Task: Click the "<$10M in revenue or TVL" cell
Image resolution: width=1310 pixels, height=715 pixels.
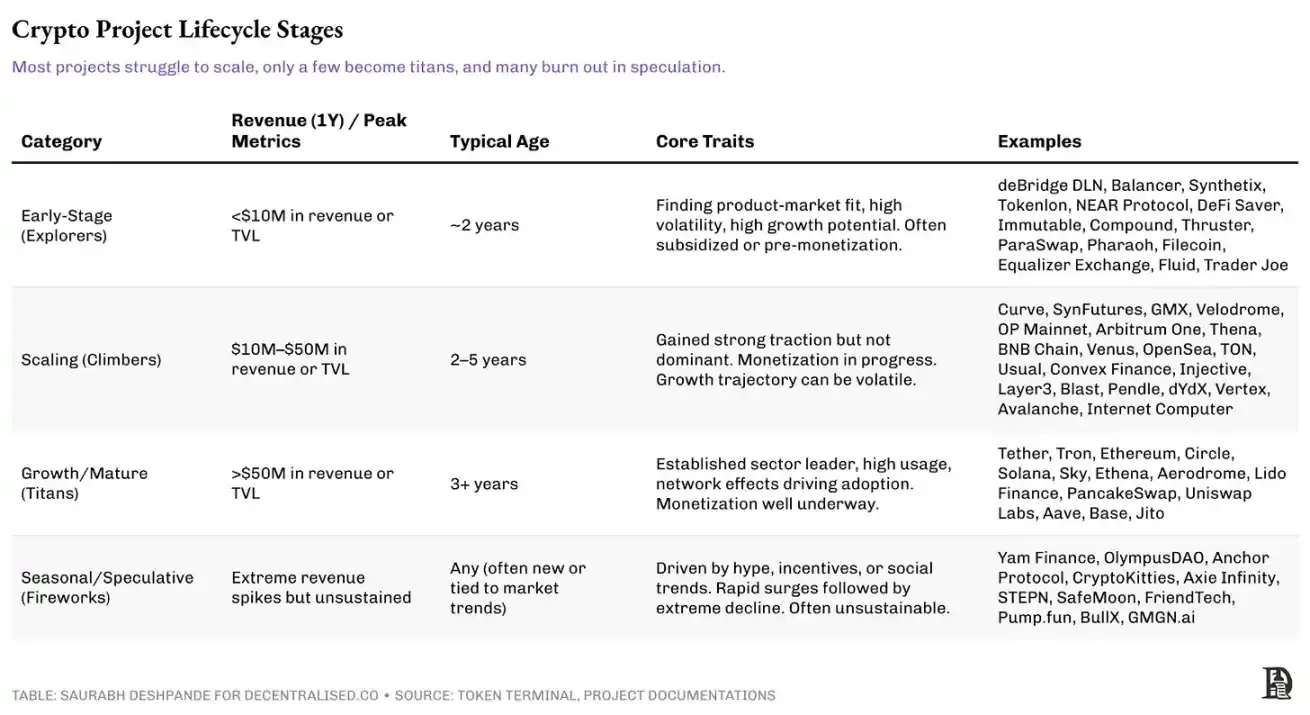Action: (x=312, y=225)
